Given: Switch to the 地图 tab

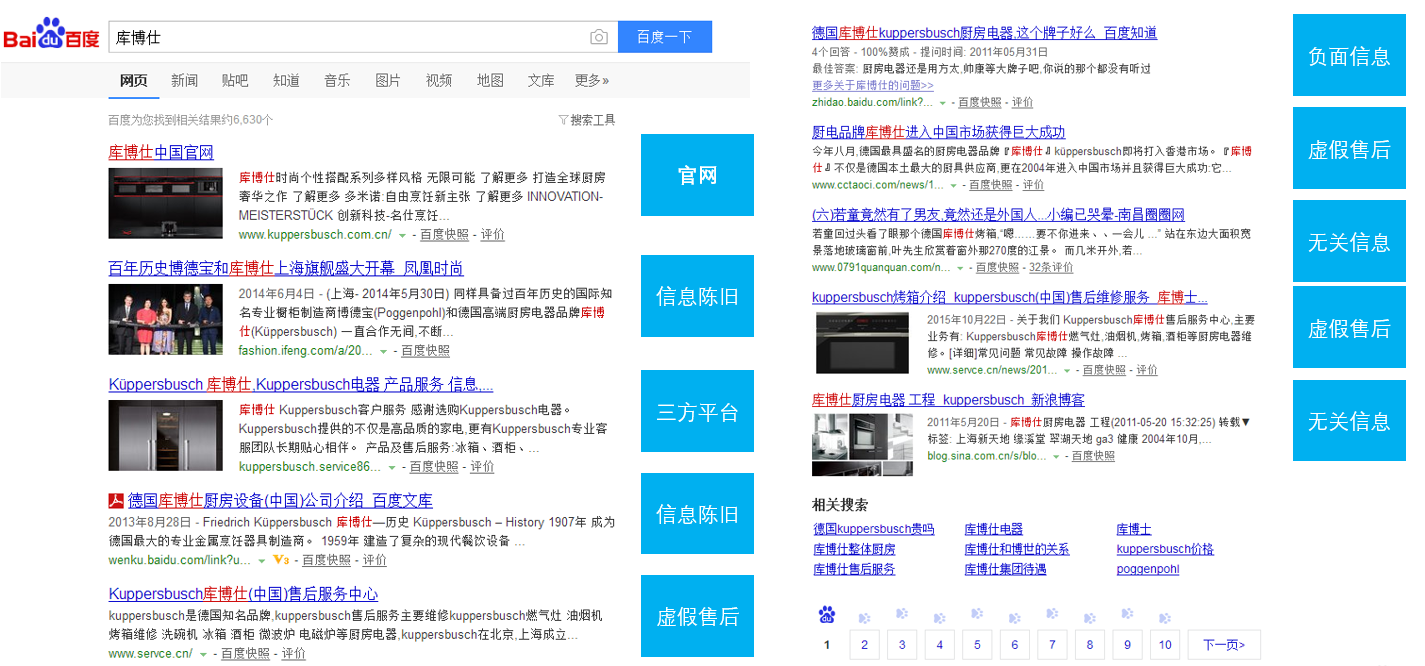Looking at the screenshot, I should pyautogui.click(x=490, y=80).
